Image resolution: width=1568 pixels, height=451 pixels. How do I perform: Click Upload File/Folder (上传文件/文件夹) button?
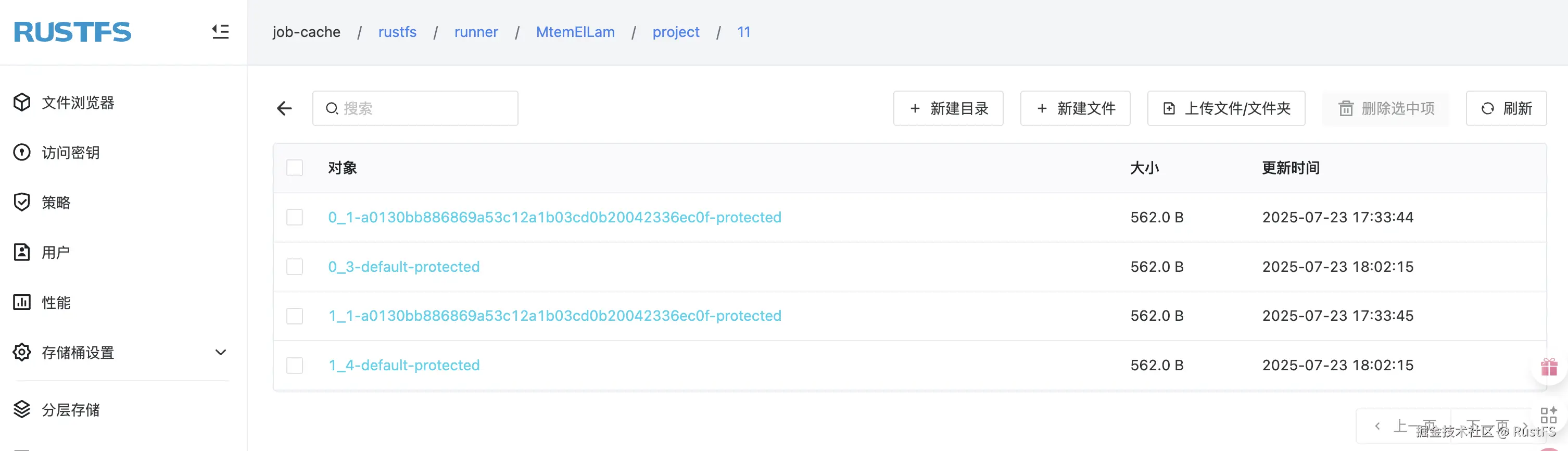point(1226,108)
